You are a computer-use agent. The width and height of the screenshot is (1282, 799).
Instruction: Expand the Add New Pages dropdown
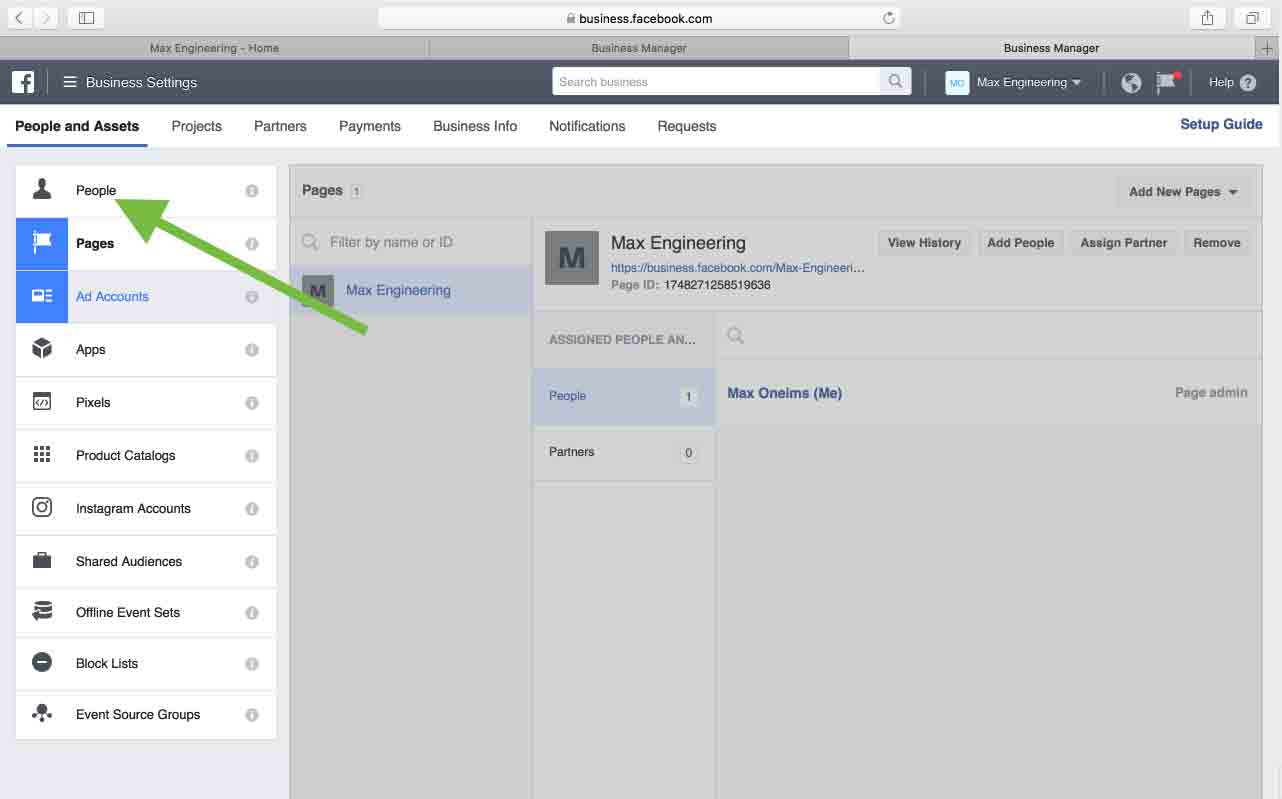pos(1183,192)
